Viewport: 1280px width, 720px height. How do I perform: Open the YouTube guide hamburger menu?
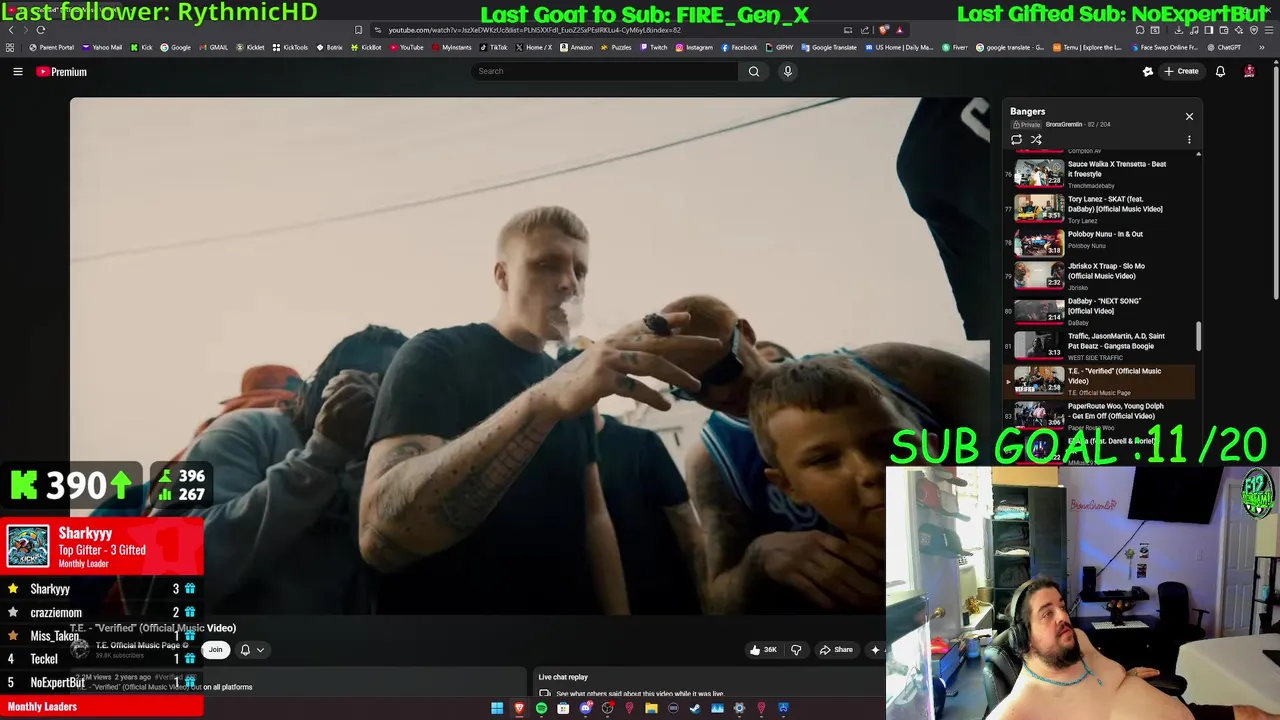(x=17, y=72)
